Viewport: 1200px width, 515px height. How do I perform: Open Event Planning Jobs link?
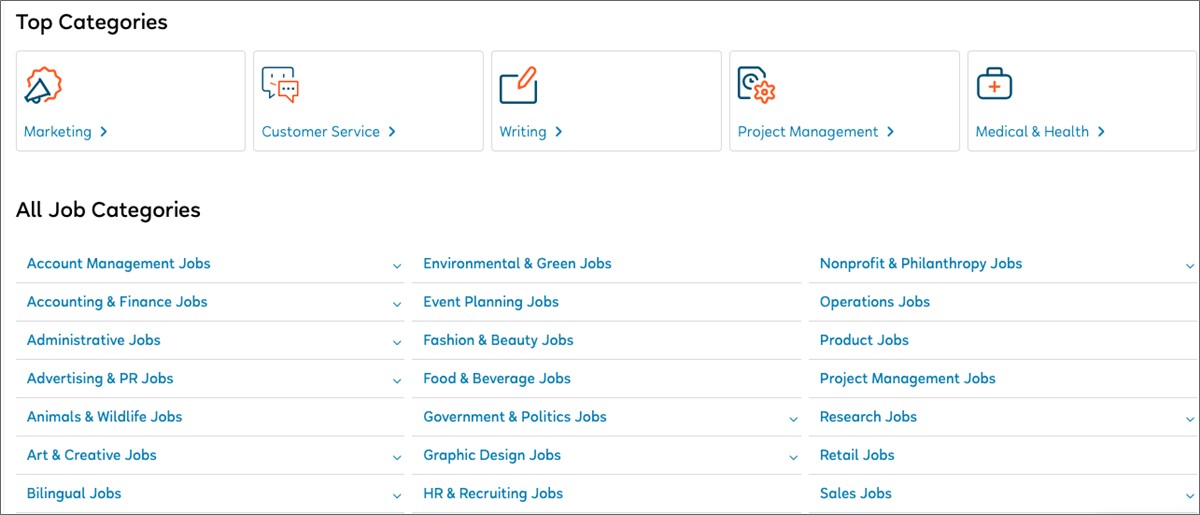tap(491, 302)
